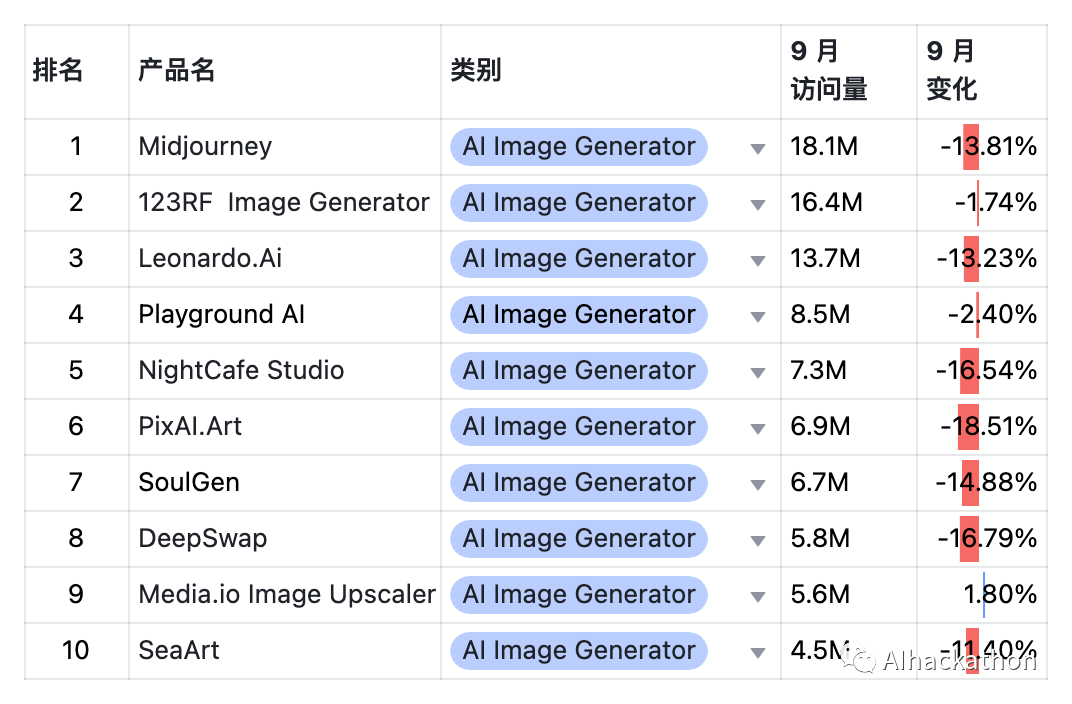Click the 18.1M visits cell
The width and height of the screenshot is (1072, 704).
[848, 147]
